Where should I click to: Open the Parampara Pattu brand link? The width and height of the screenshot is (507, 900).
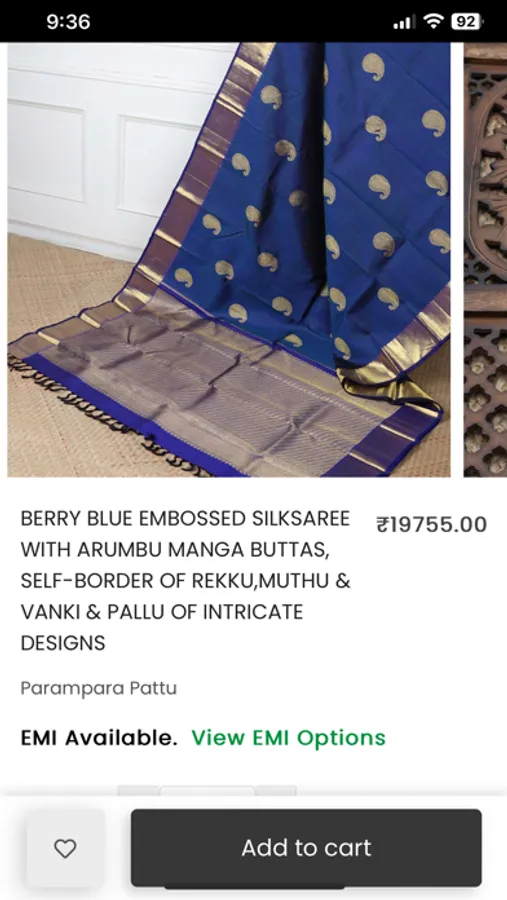click(x=99, y=688)
